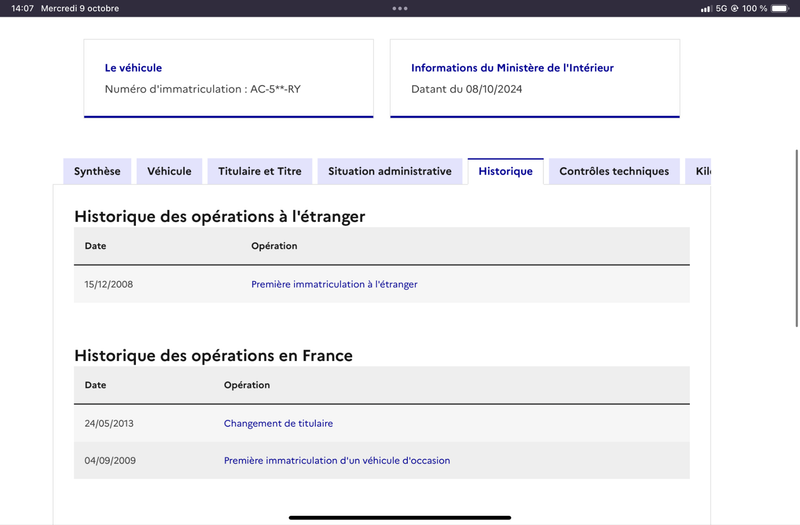
Task: Tap the 14:07 clock in status bar
Action: click(22, 8)
